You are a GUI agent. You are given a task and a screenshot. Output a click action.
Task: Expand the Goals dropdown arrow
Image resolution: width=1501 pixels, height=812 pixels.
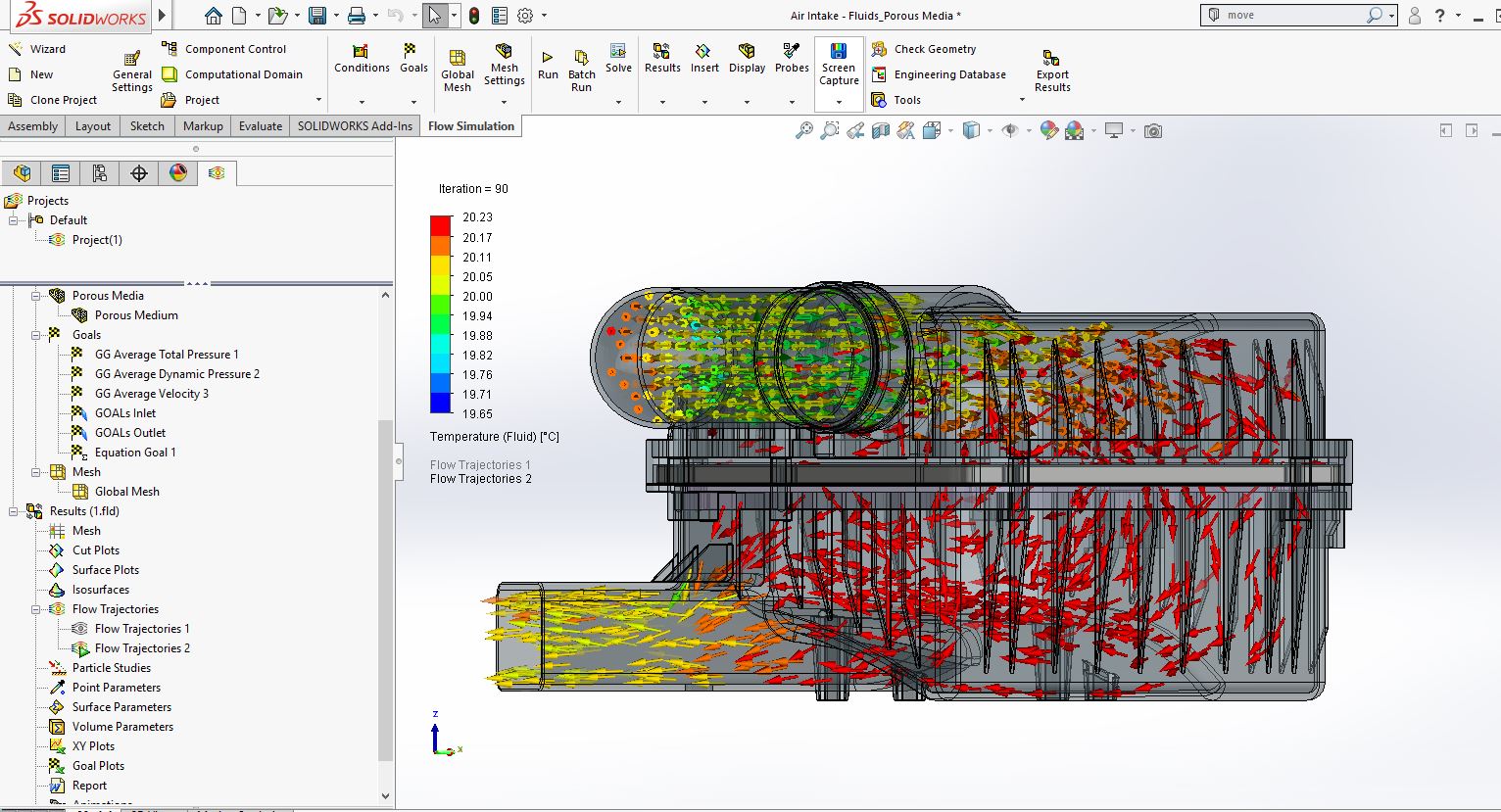point(413,102)
